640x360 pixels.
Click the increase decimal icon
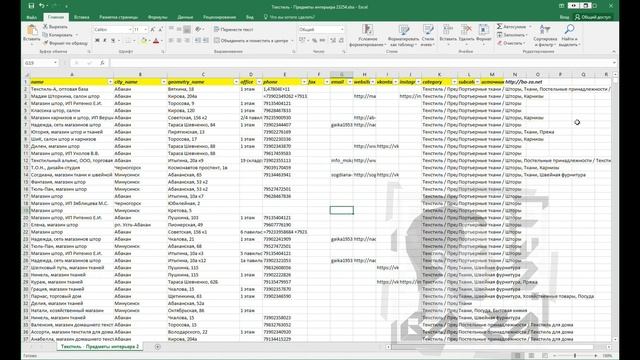(333, 40)
